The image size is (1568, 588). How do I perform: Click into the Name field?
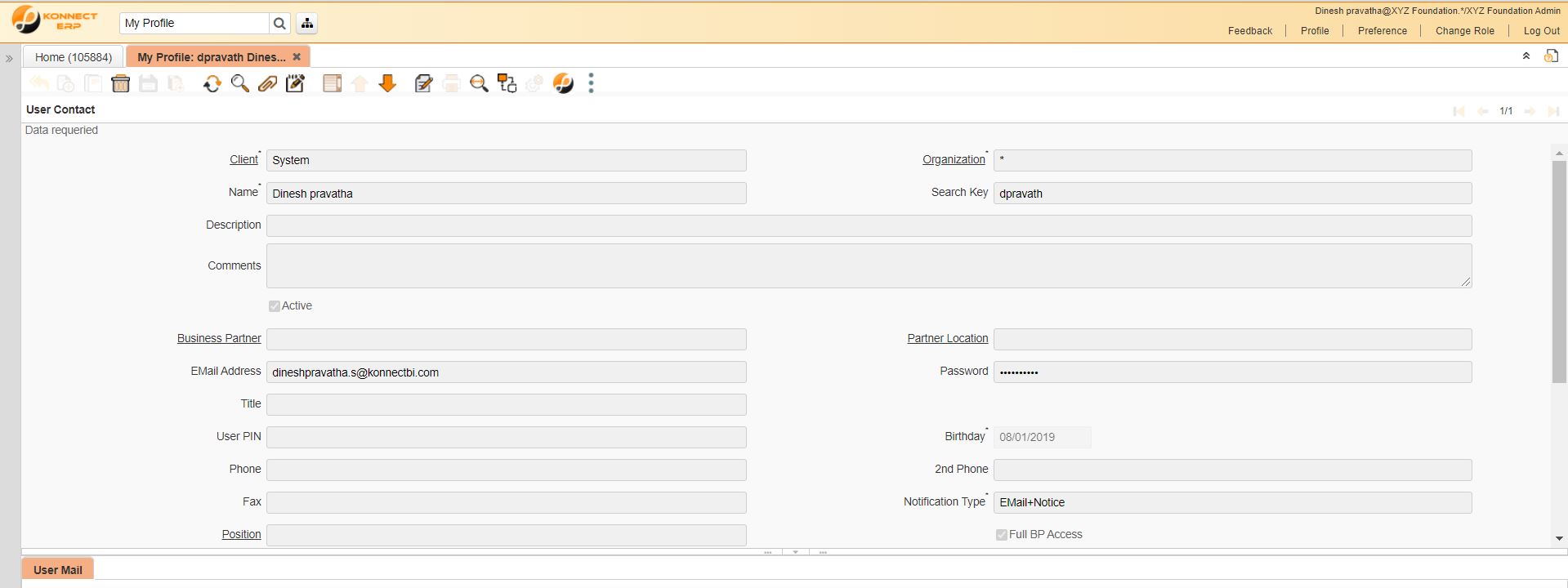(x=507, y=194)
